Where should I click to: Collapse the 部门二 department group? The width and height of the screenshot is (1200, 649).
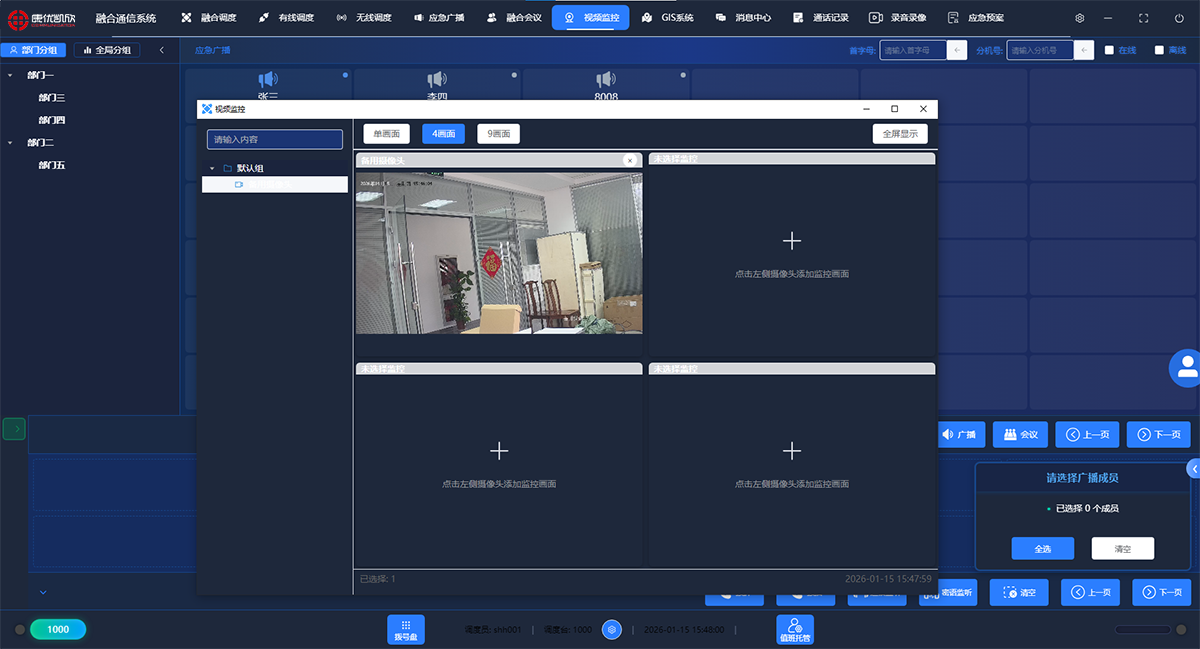click(x=10, y=143)
